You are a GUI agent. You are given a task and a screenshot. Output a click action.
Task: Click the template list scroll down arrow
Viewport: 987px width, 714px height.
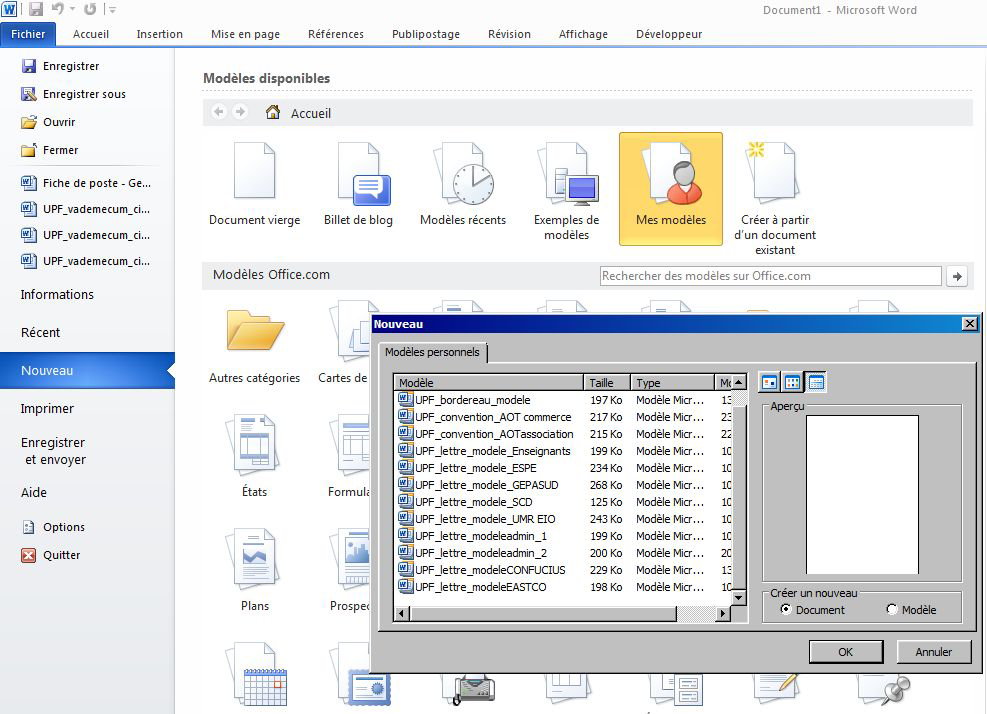coord(739,598)
